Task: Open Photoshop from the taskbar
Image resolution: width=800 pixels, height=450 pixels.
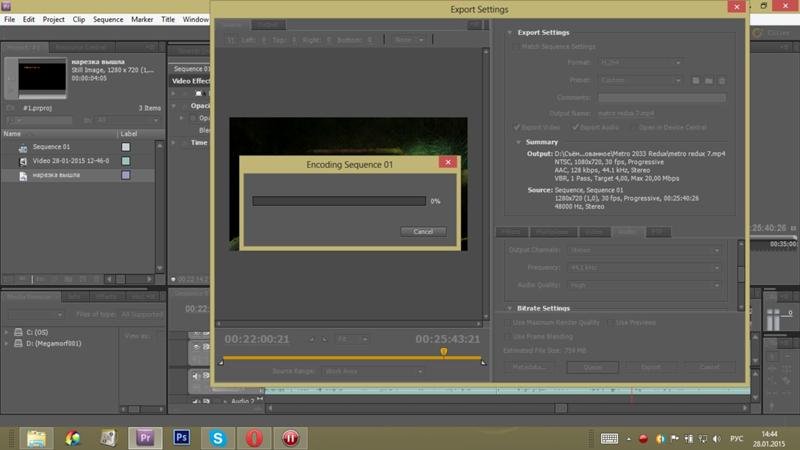Action: pos(182,438)
